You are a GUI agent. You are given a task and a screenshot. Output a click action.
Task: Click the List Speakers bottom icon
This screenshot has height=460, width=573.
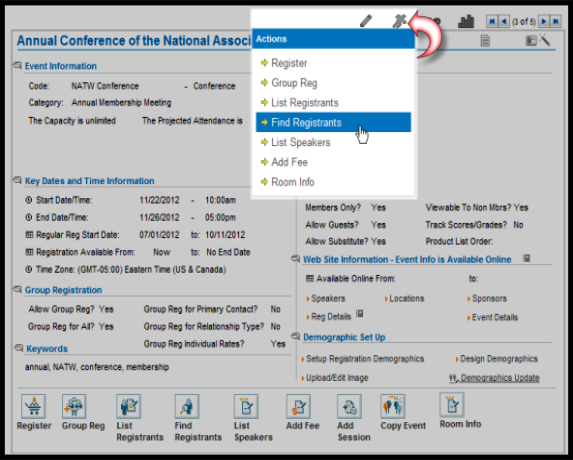pos(246,406)
